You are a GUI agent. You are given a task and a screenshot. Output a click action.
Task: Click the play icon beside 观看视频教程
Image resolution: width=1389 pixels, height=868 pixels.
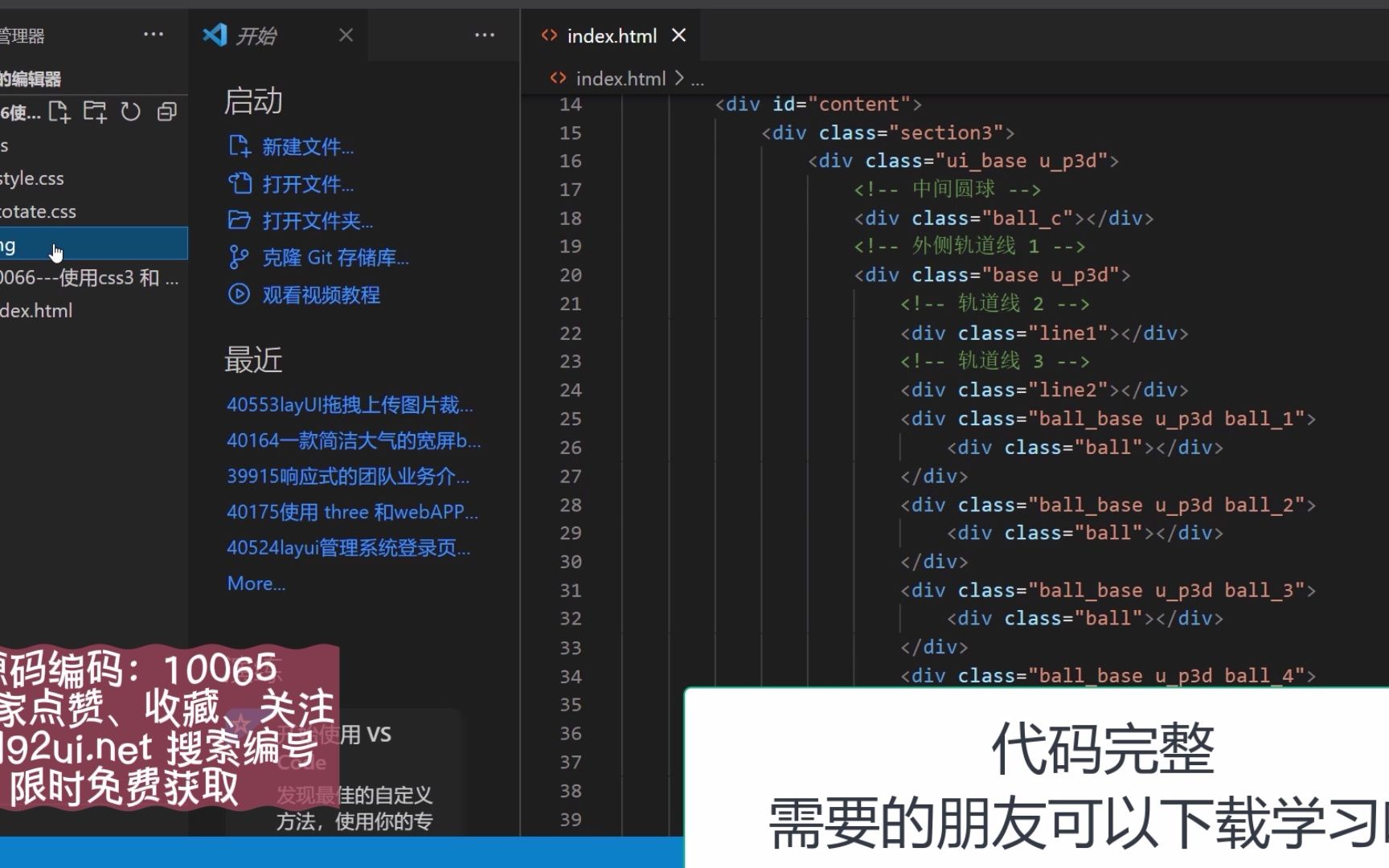[x=239, y=294]
